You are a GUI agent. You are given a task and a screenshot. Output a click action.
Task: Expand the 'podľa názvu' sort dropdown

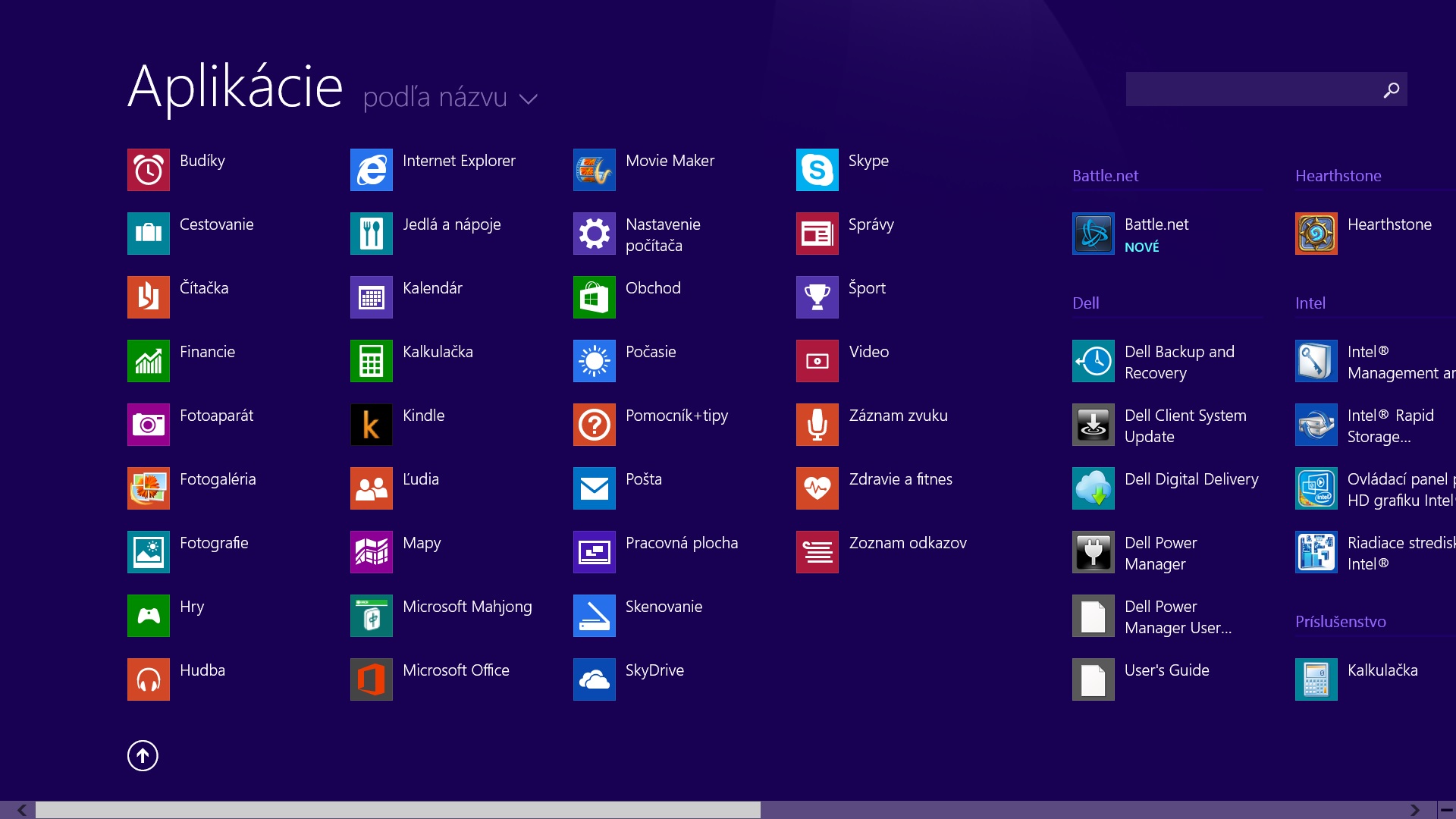[x=450, y=98]
